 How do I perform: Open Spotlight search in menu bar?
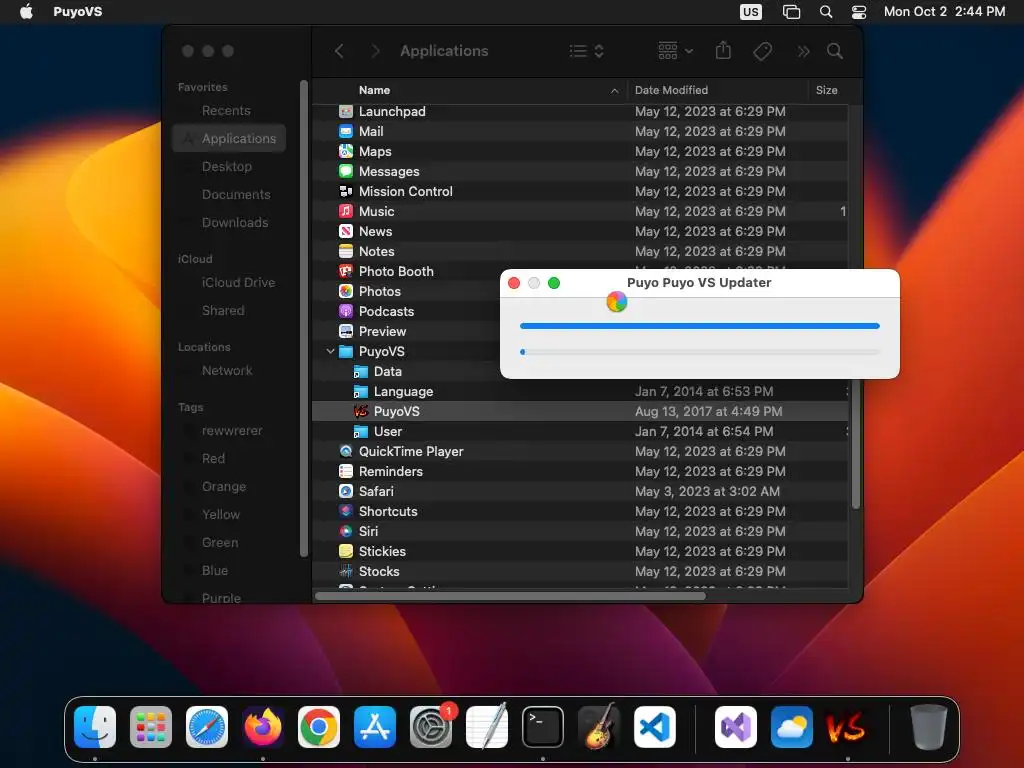pyautogui.click(x=826, y=12)
